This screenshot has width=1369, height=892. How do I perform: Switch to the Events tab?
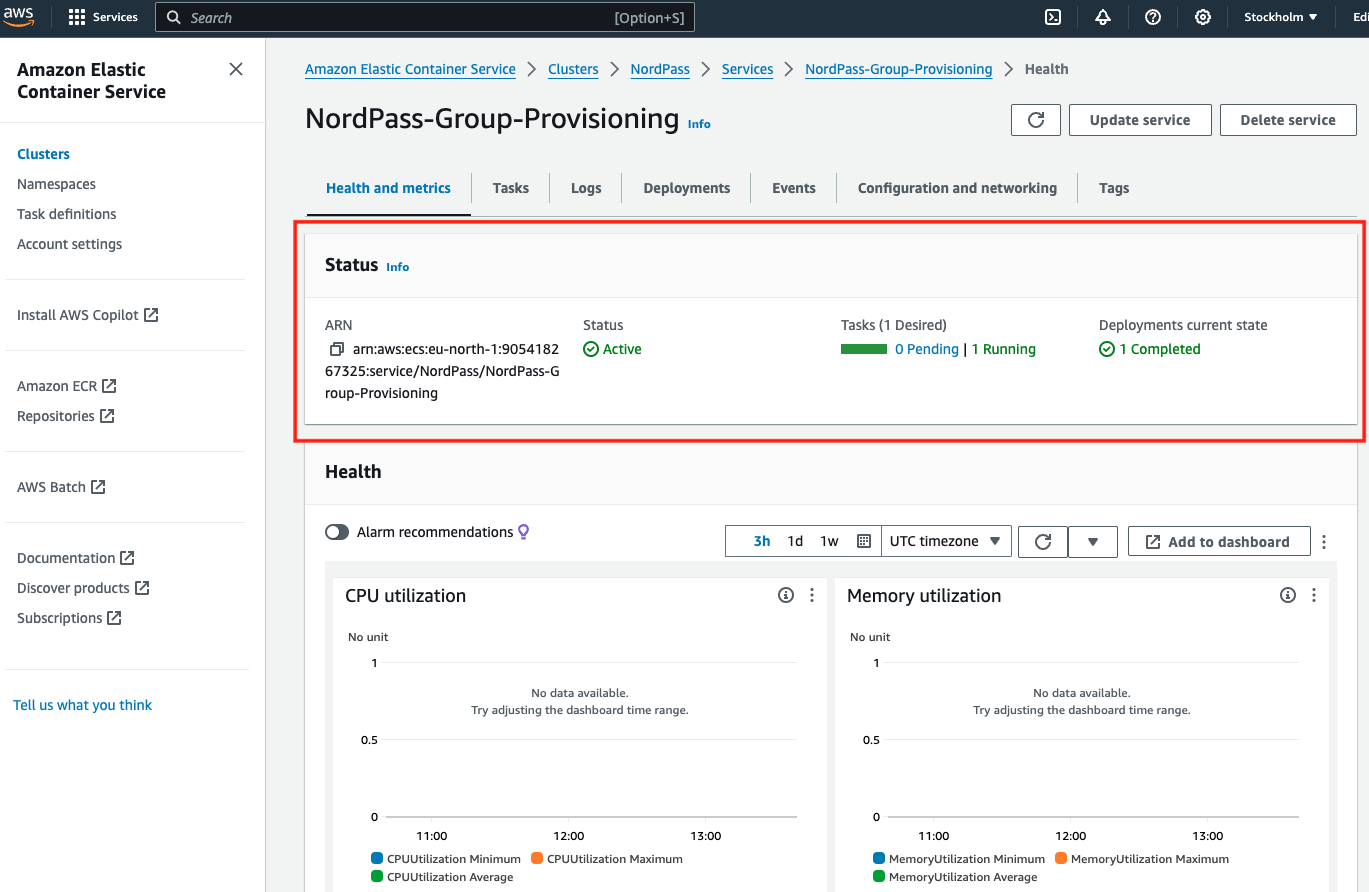point(794,188)
